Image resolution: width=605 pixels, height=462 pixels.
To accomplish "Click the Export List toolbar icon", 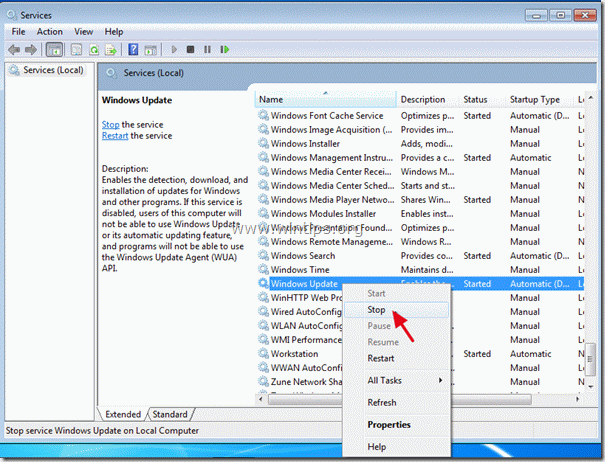I will [x=110, y=48].
